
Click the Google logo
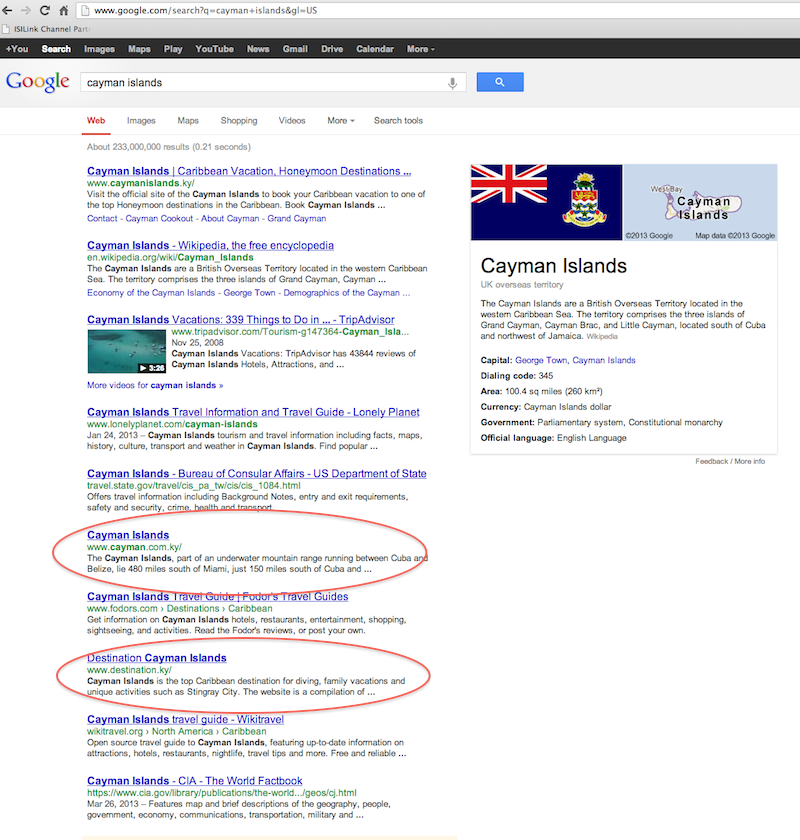38,82
